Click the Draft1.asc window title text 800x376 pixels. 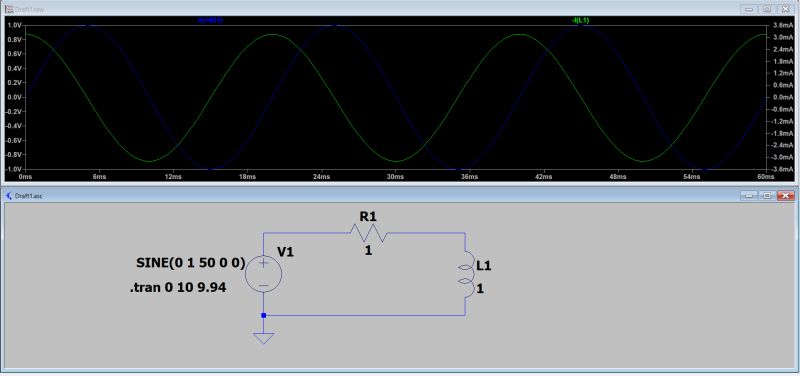tap(28, 196)
